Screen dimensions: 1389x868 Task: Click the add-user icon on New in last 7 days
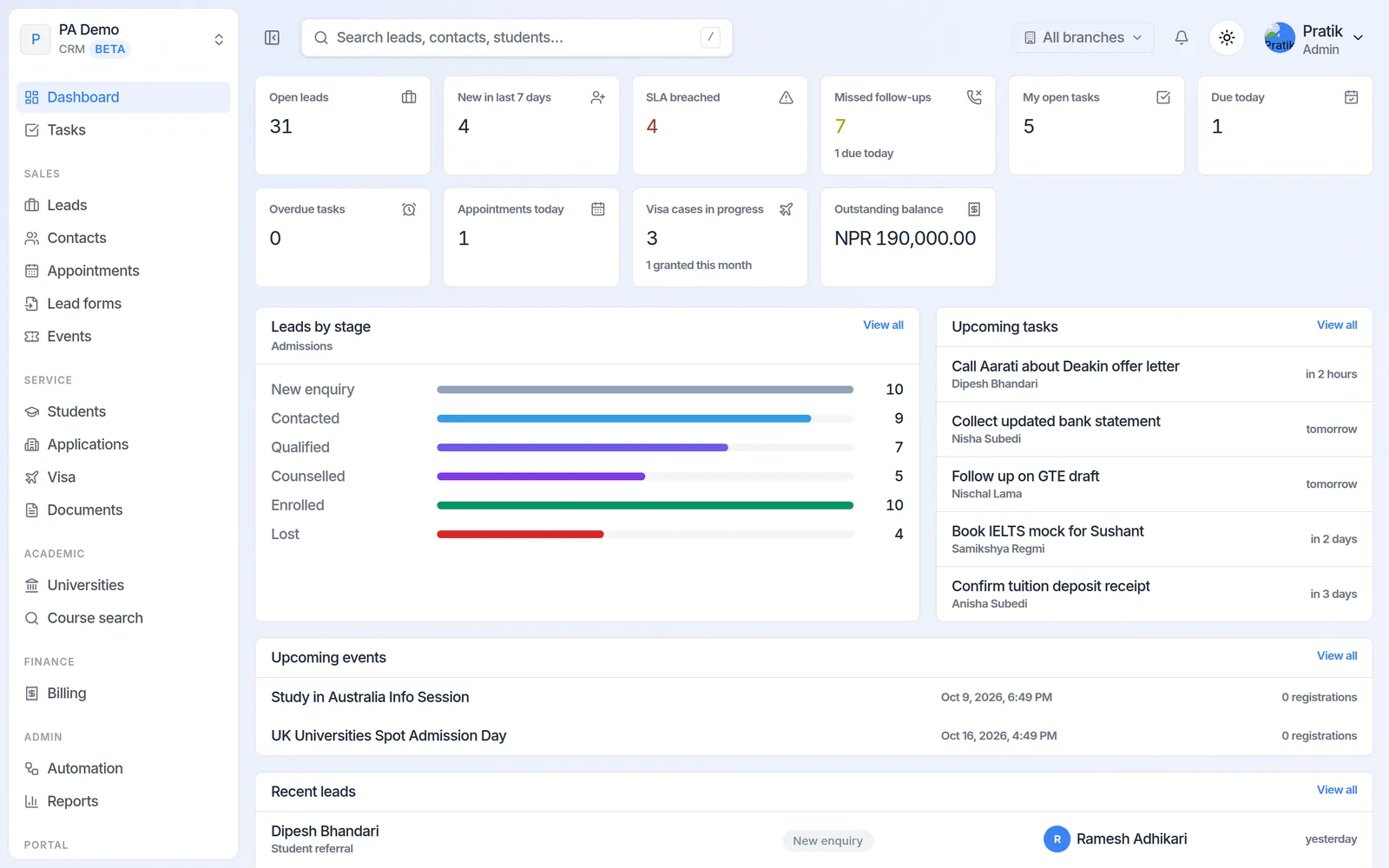(597, 97)
